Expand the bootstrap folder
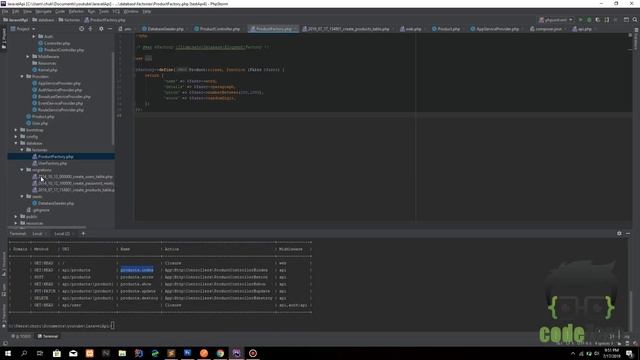 (16, 130)
